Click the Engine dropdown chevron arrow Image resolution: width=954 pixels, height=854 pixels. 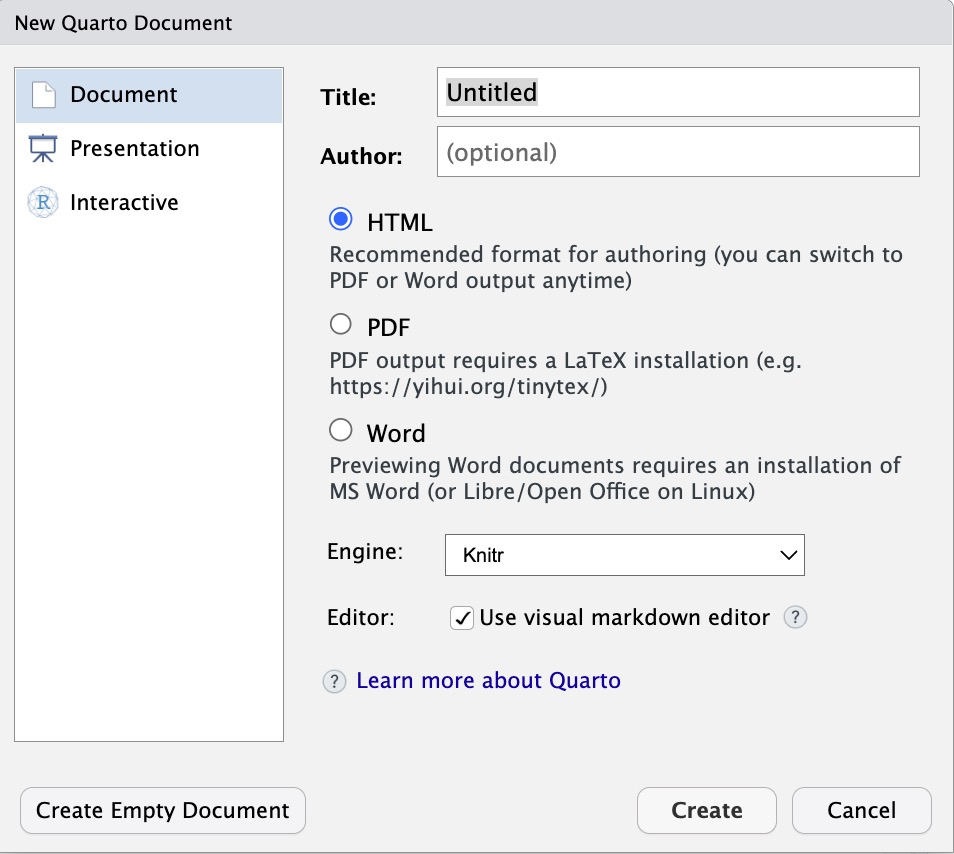[x=789, y=555]
